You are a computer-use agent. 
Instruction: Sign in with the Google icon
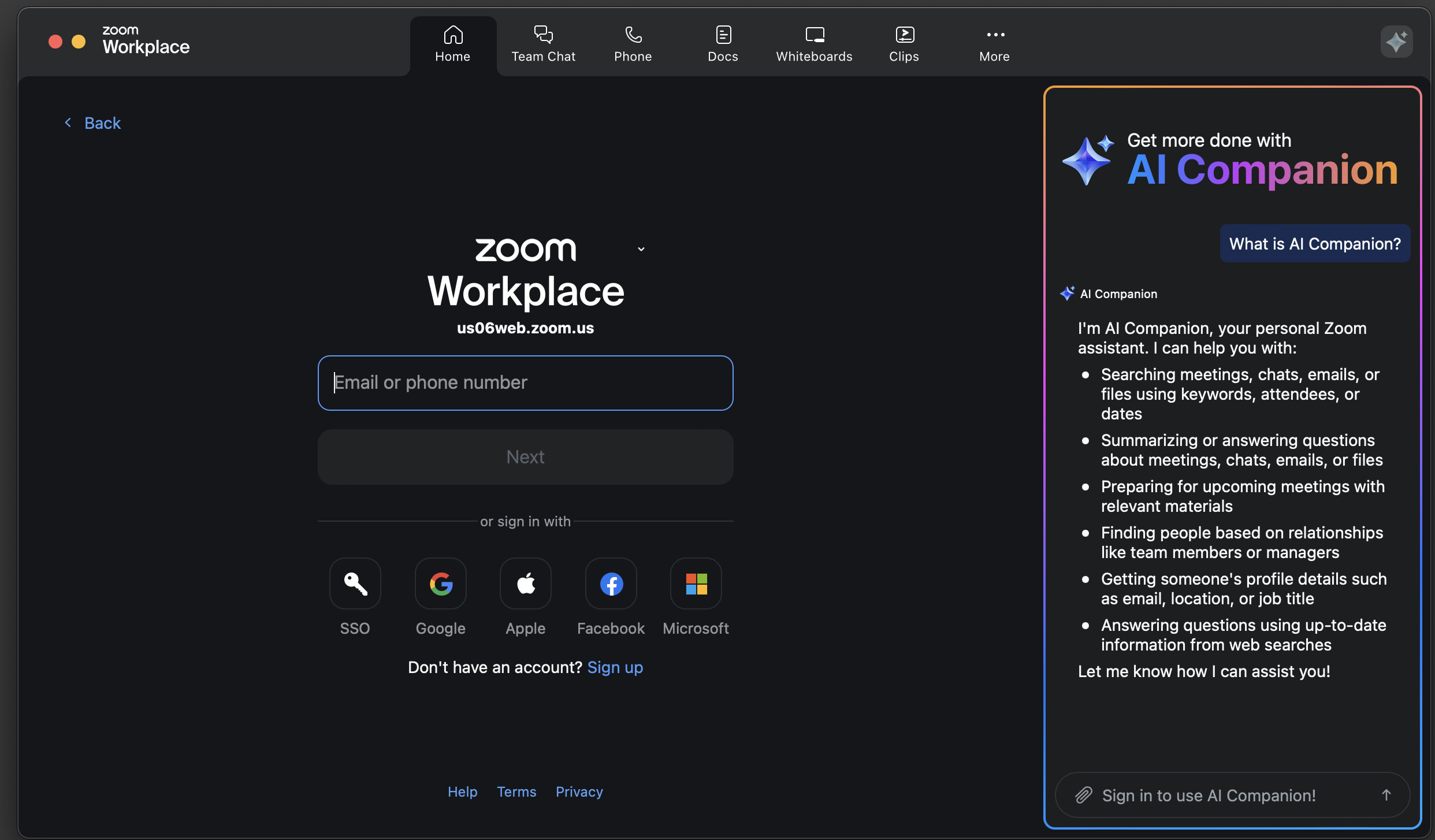click(x=440, y=583)
